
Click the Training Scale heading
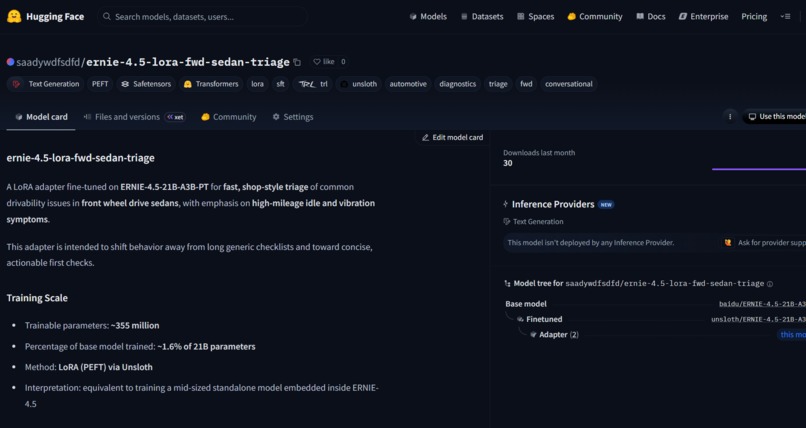(37, 298)
